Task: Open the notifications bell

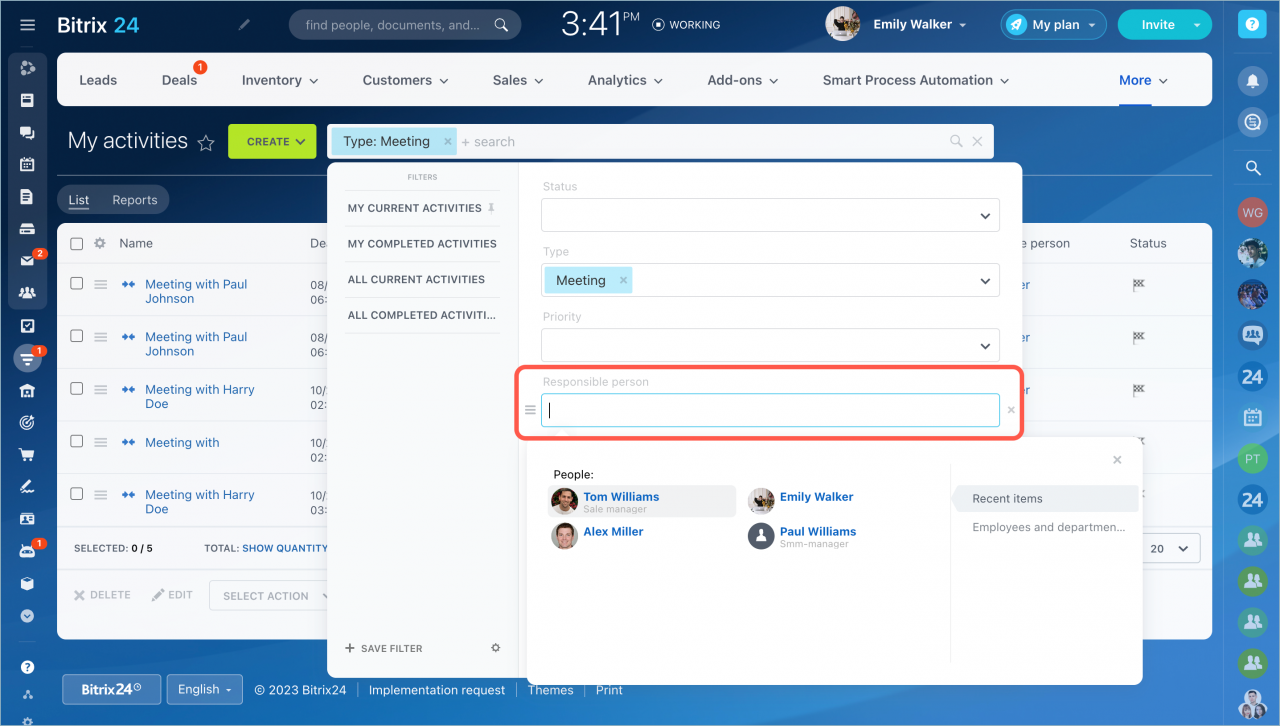Action: (x=1252, y=80)
